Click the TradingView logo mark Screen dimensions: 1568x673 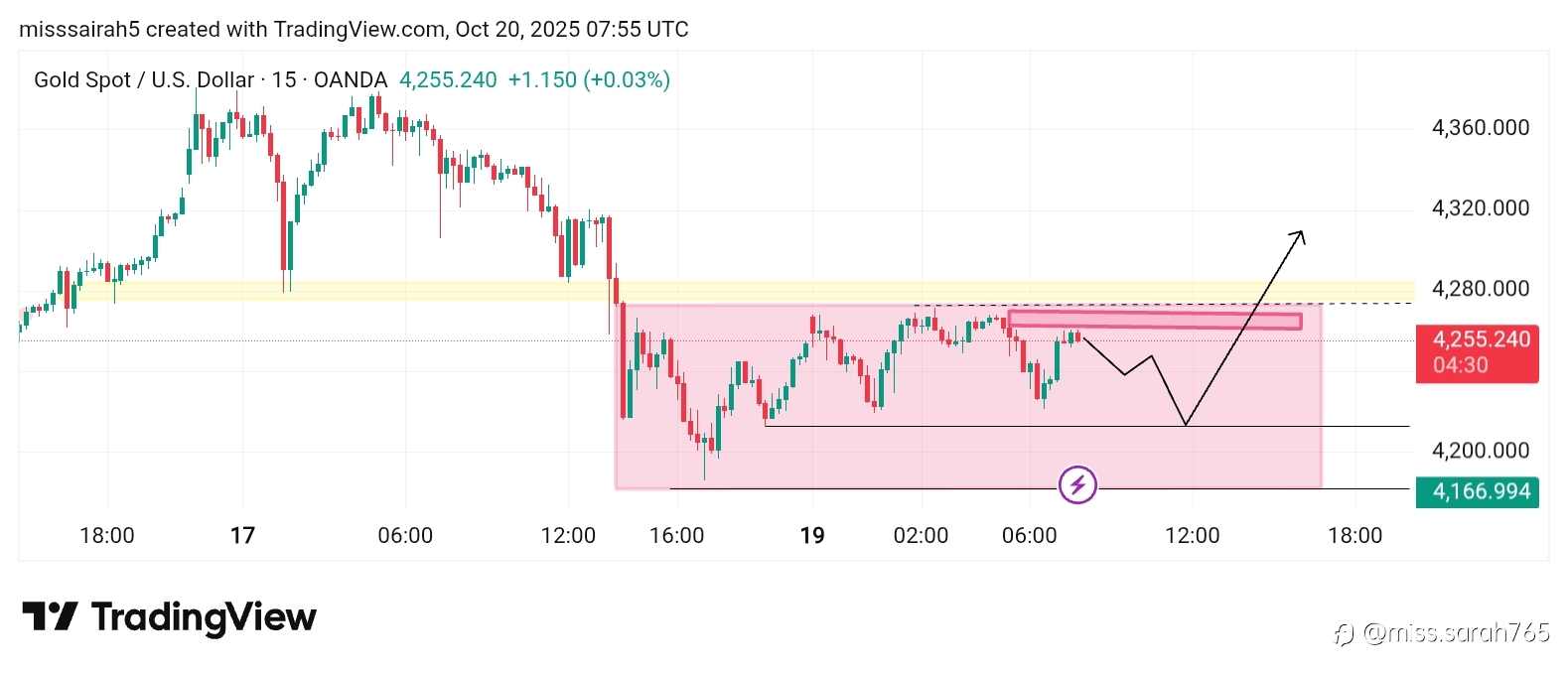tap(49, 617)
